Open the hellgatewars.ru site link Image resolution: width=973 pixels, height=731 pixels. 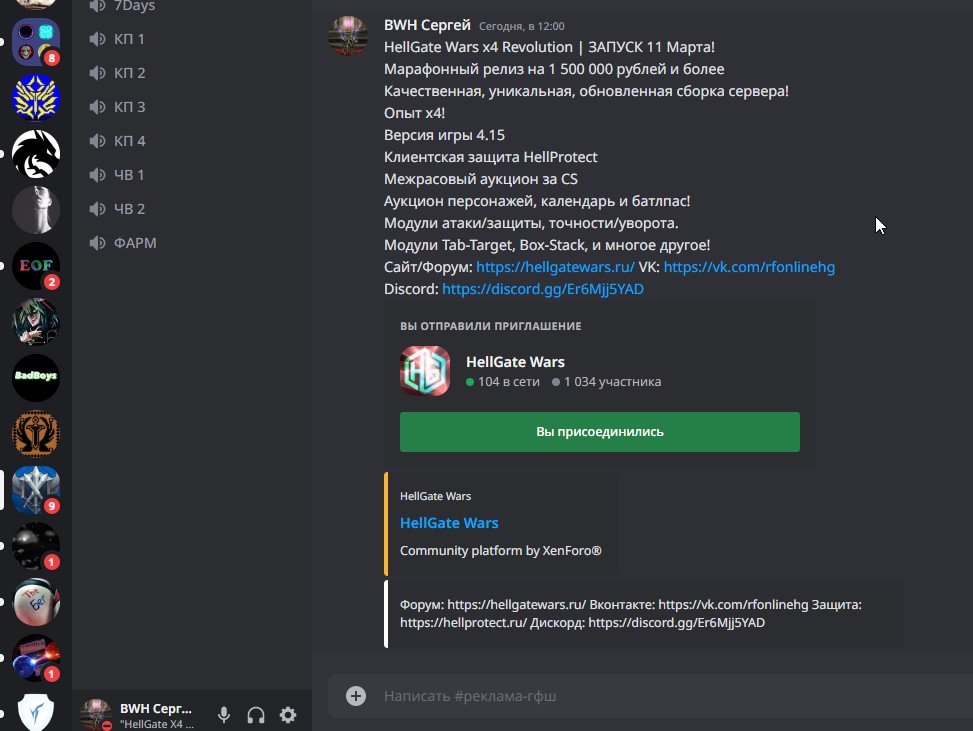click(555, 267)
